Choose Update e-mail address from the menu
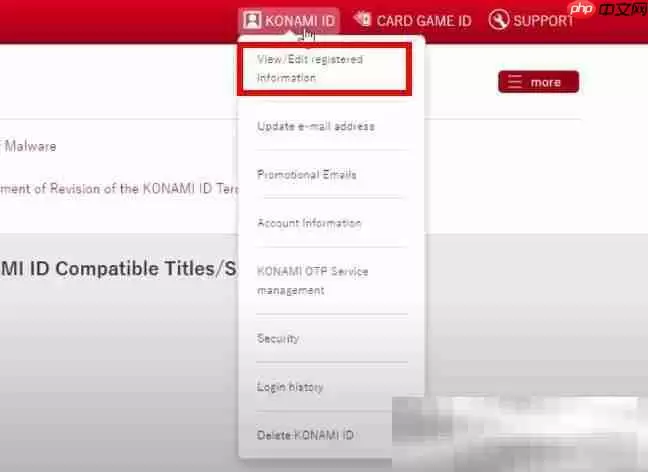The image size is (648, 472). click(315, 127)
